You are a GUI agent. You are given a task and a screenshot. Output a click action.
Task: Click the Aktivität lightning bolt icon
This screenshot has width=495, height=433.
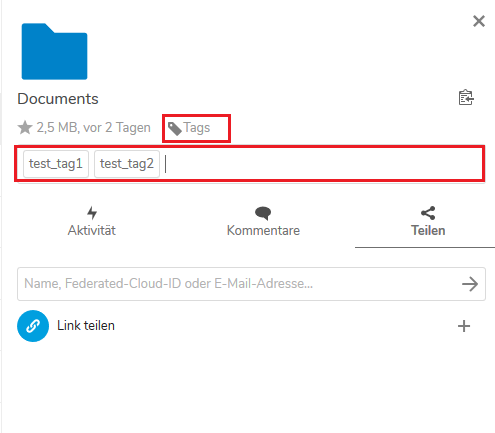point(92,213)
